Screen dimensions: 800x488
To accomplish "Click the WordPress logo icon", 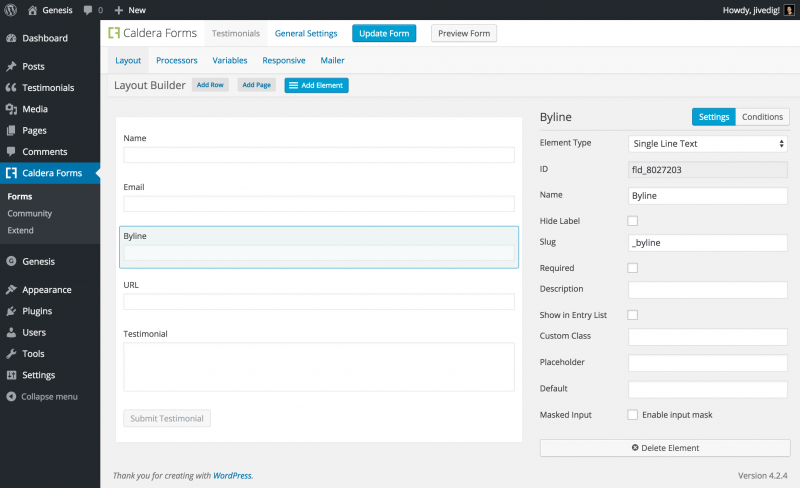I will tap(10, 10).
